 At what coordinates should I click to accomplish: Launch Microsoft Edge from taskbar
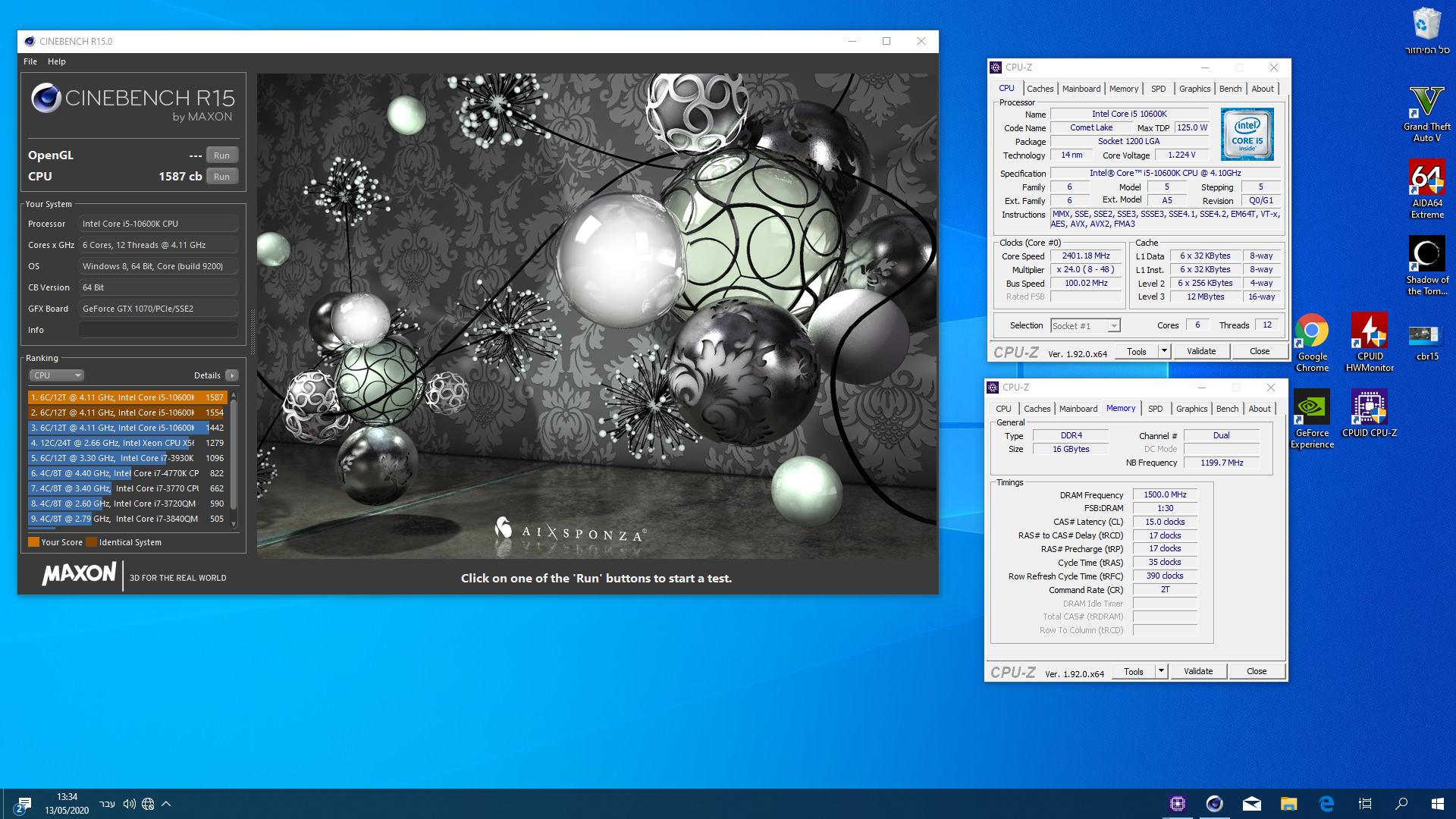1326,804
